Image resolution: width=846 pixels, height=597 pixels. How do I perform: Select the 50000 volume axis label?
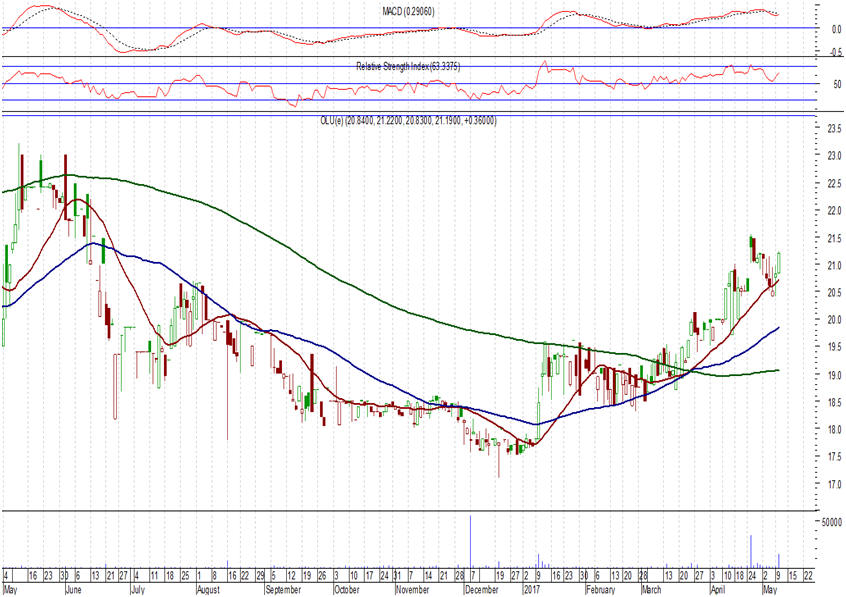click(829, 522)
